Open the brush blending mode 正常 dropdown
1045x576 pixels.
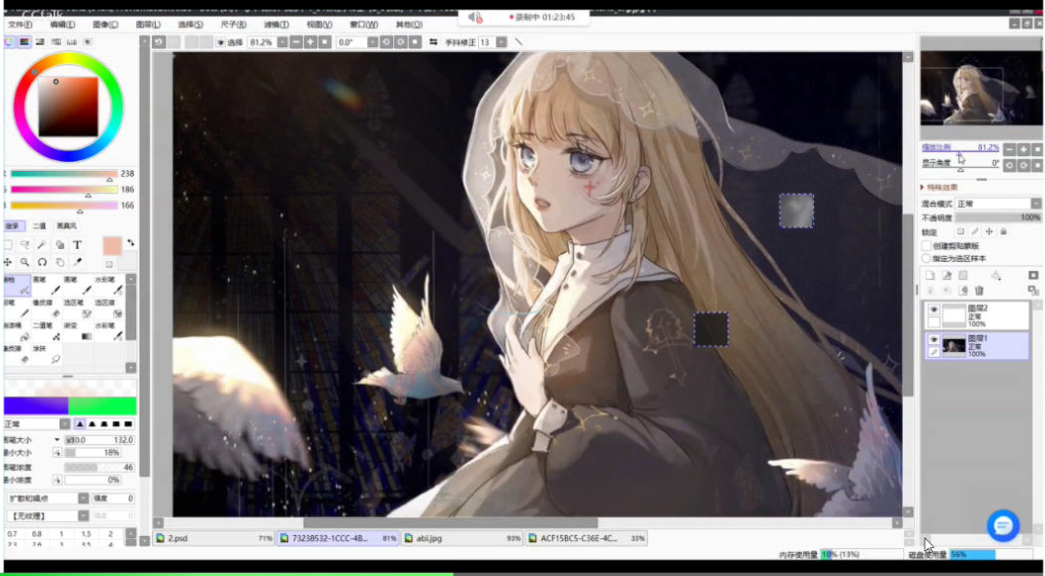pyautogui.click(x=36, y=424)
